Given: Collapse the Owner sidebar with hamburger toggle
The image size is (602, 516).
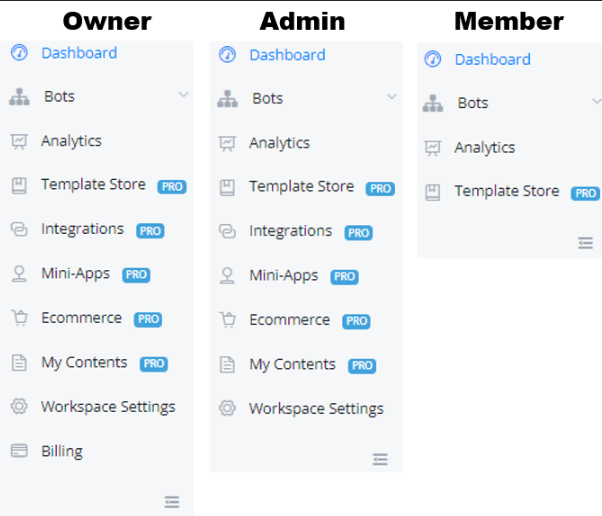Looking at the screenshot, I should click(x=172, y=501).
